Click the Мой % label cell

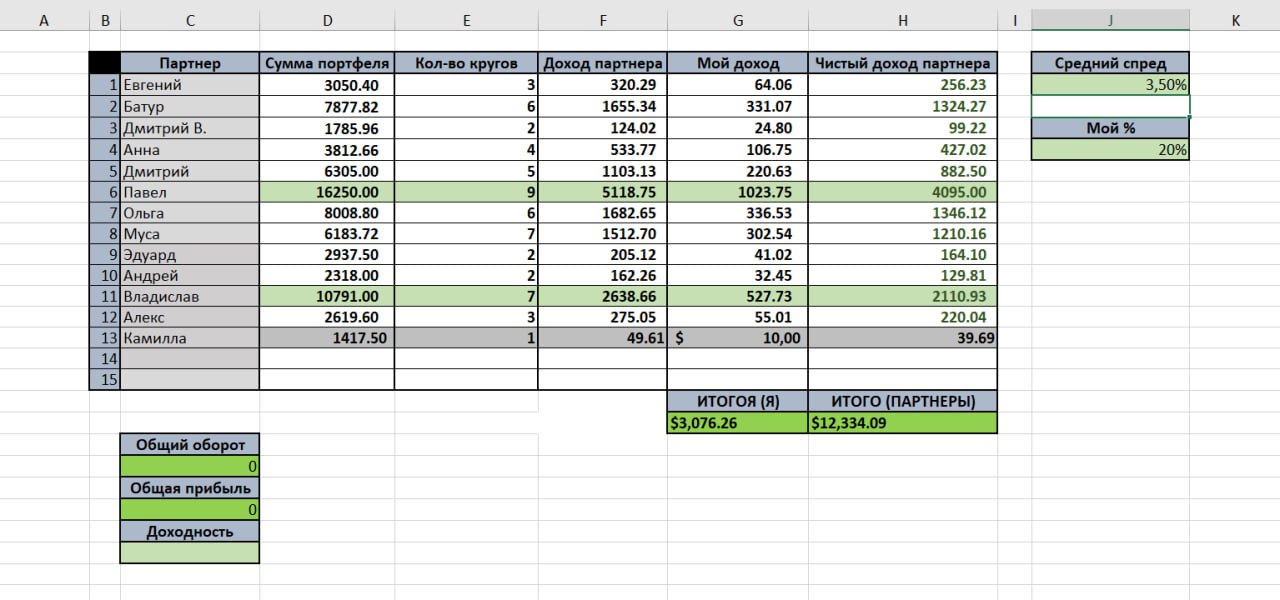(x=1110, y=128)
